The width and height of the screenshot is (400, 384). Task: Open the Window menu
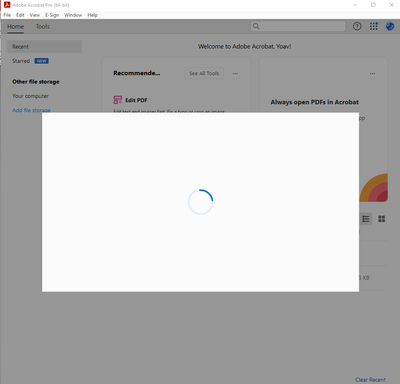point(73,15)
